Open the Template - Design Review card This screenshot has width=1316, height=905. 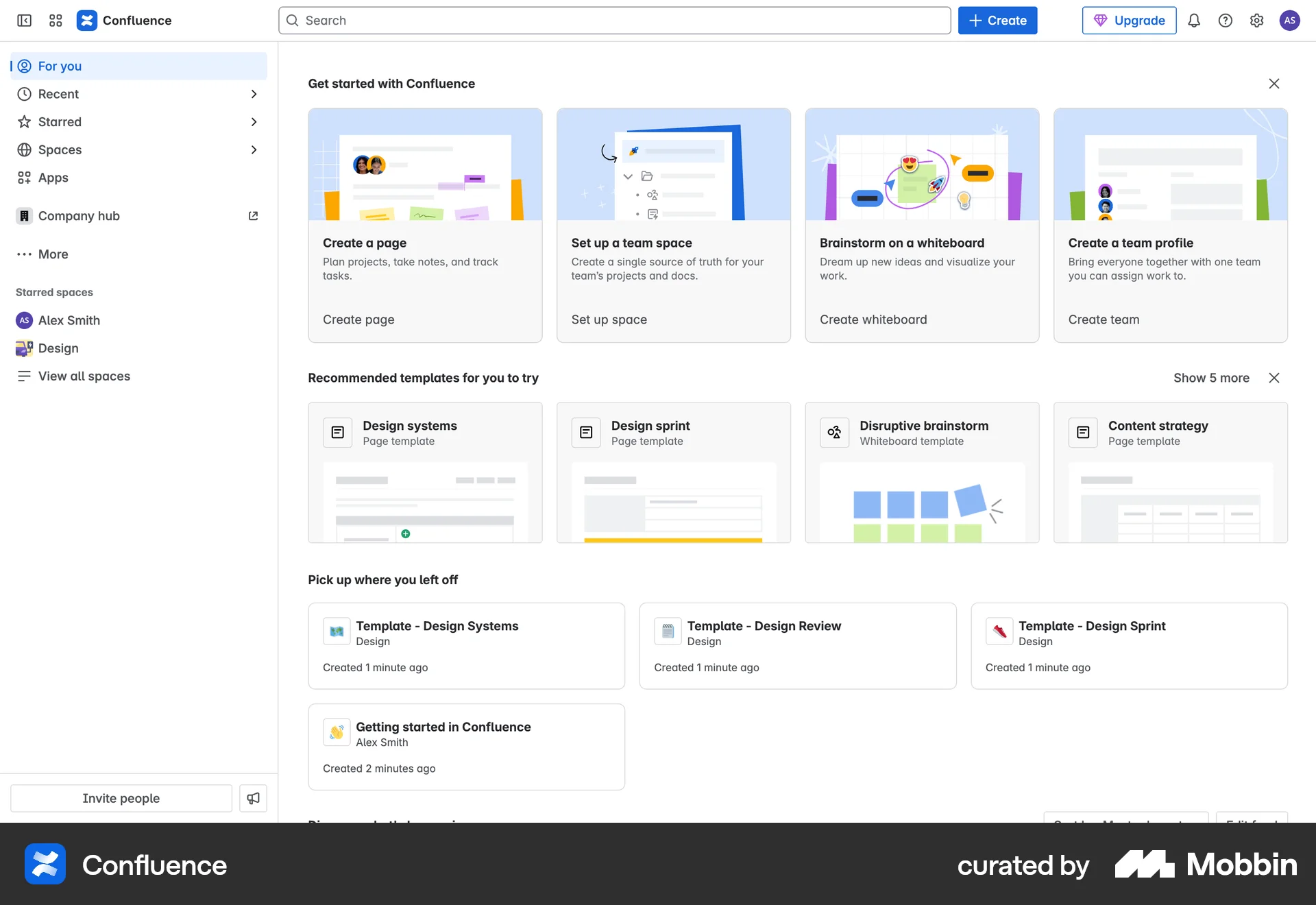(798, 646)
